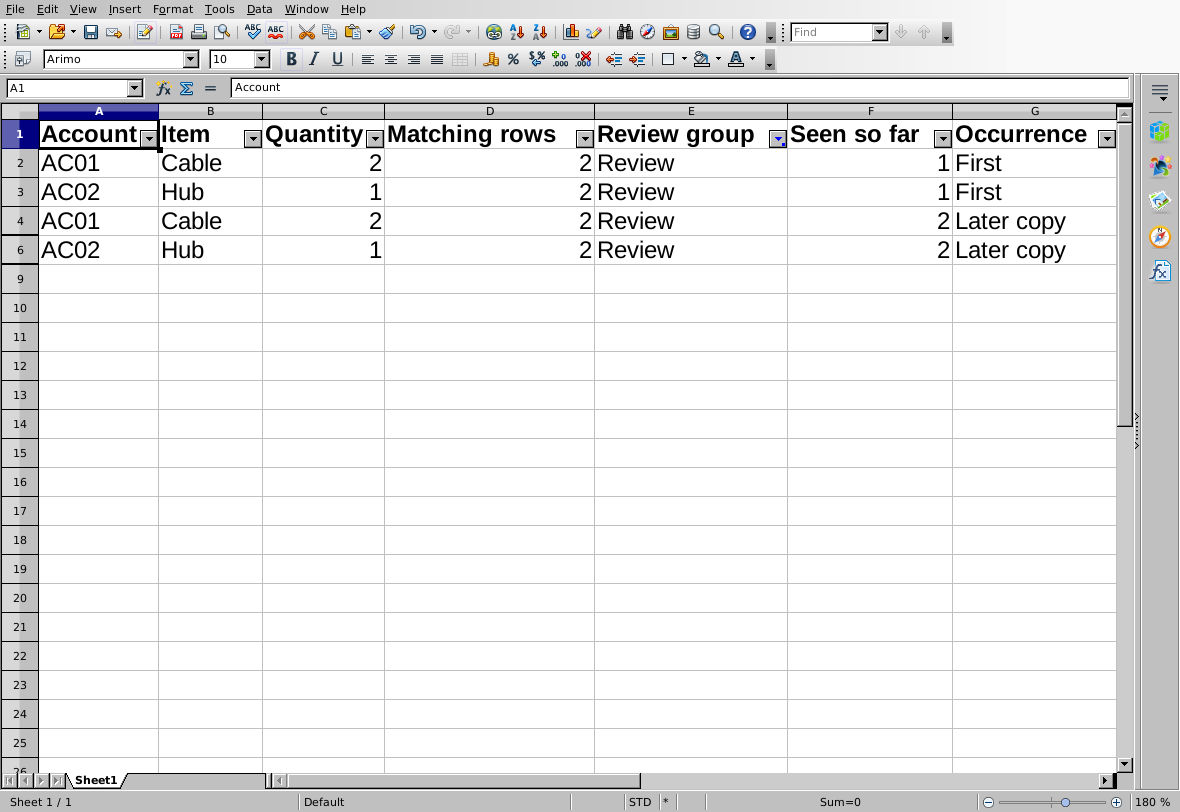Click the zoom in plus button

coord(1117,802)
